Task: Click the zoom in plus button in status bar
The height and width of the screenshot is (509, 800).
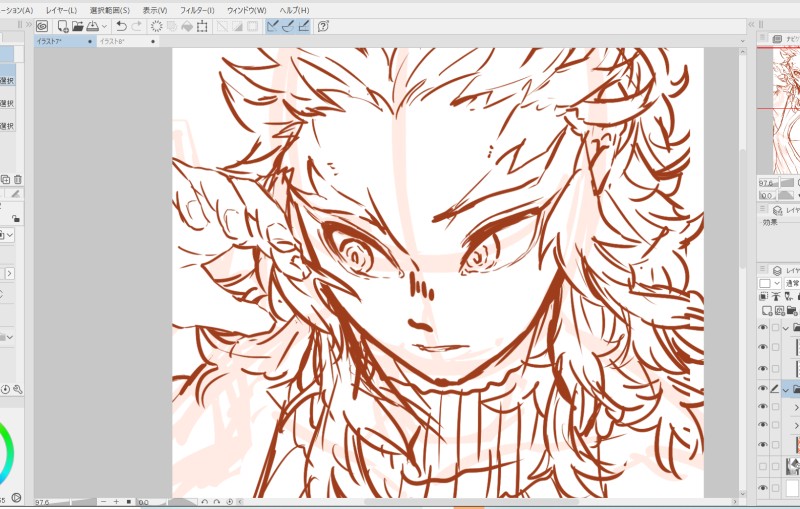Action: [x=116, y=502]
